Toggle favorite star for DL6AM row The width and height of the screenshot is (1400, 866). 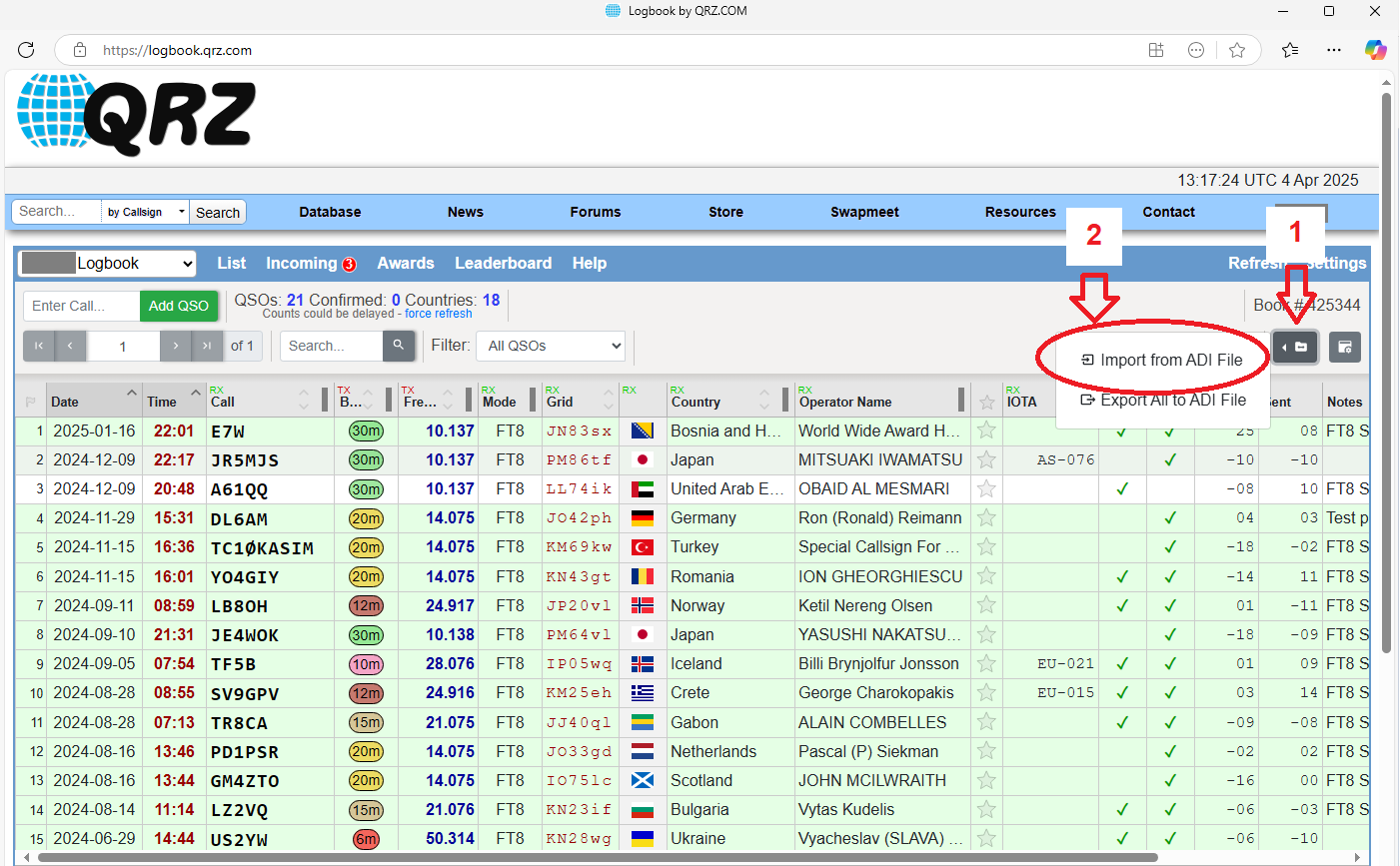[986, 517]
